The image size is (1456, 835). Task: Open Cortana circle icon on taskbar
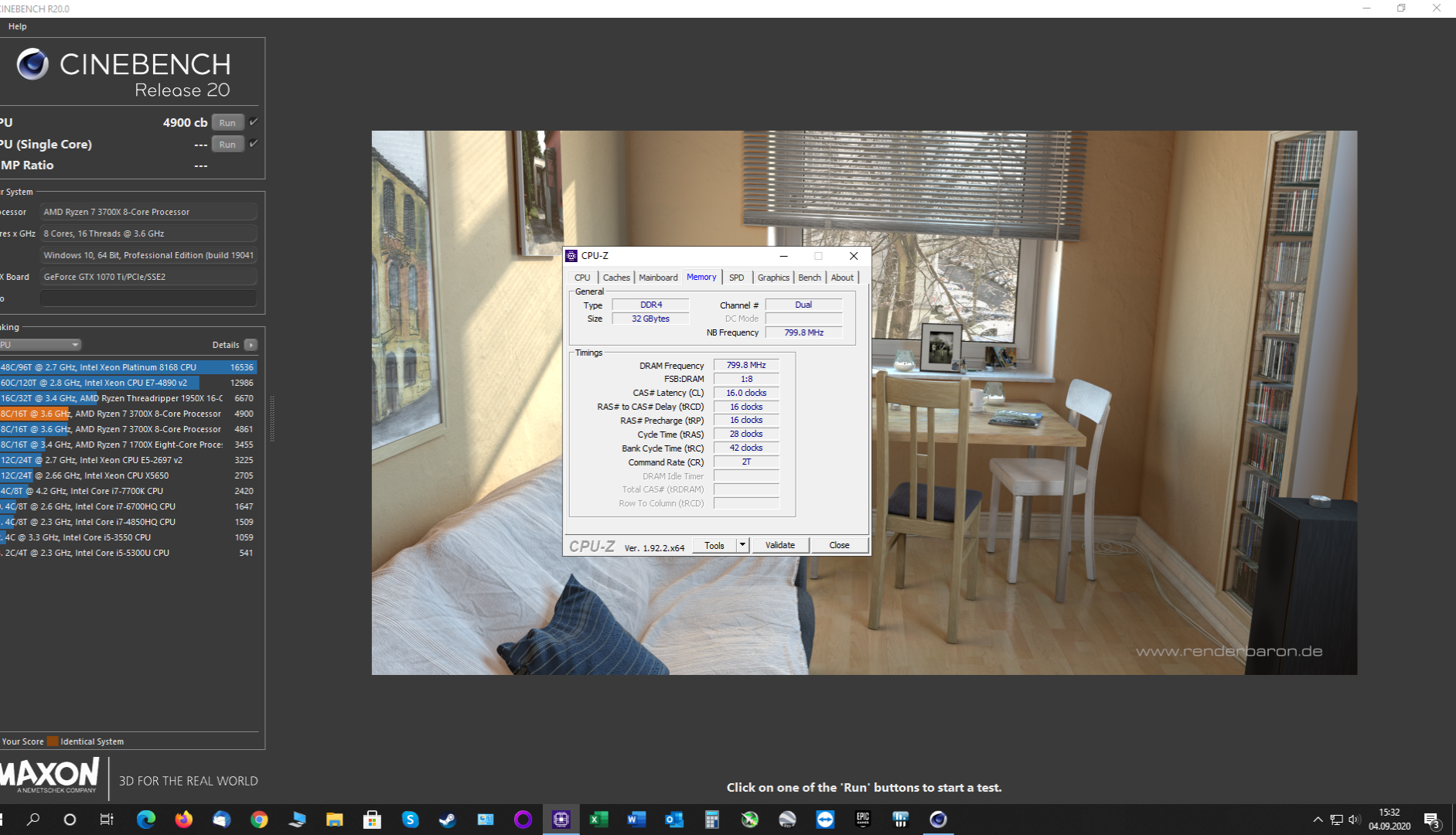tap(70, 820)
